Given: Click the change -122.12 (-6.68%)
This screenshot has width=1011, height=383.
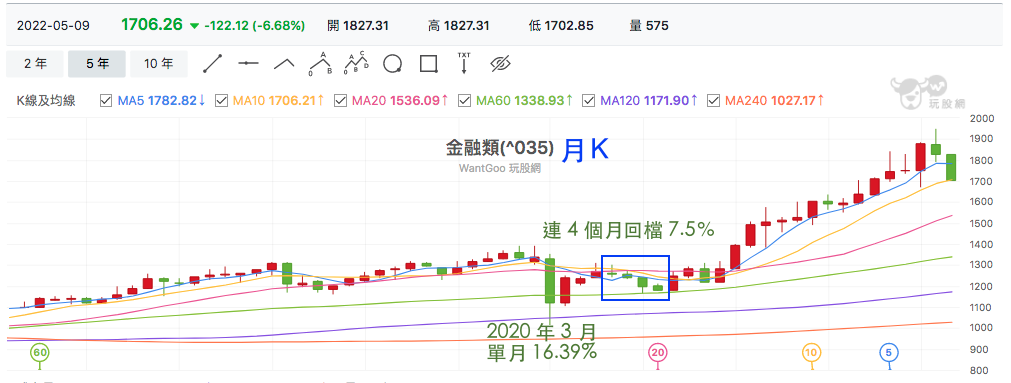Looking at the screenshot, I should pyautogui.click(x=255, y=26).
